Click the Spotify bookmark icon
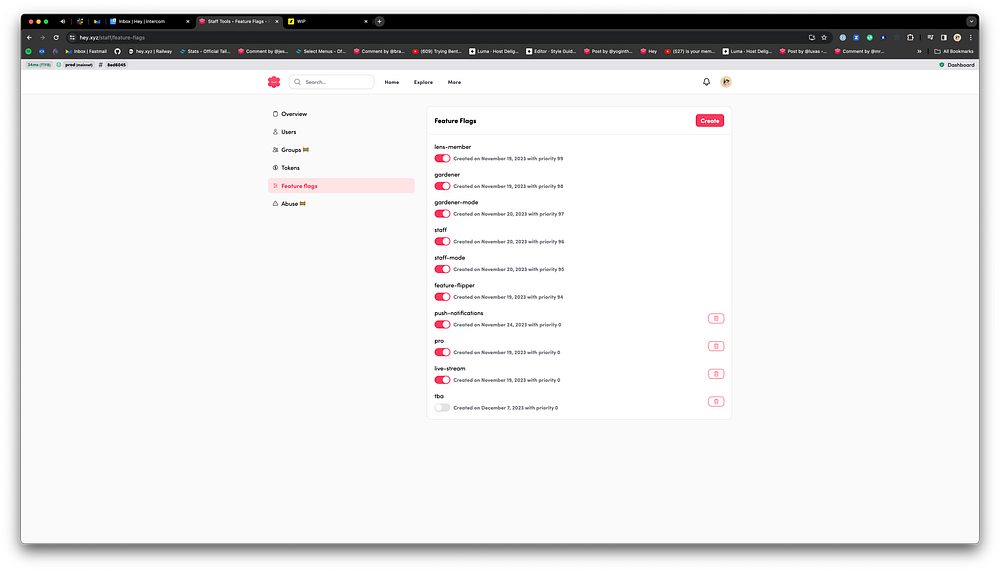 [x=29, y=51]
